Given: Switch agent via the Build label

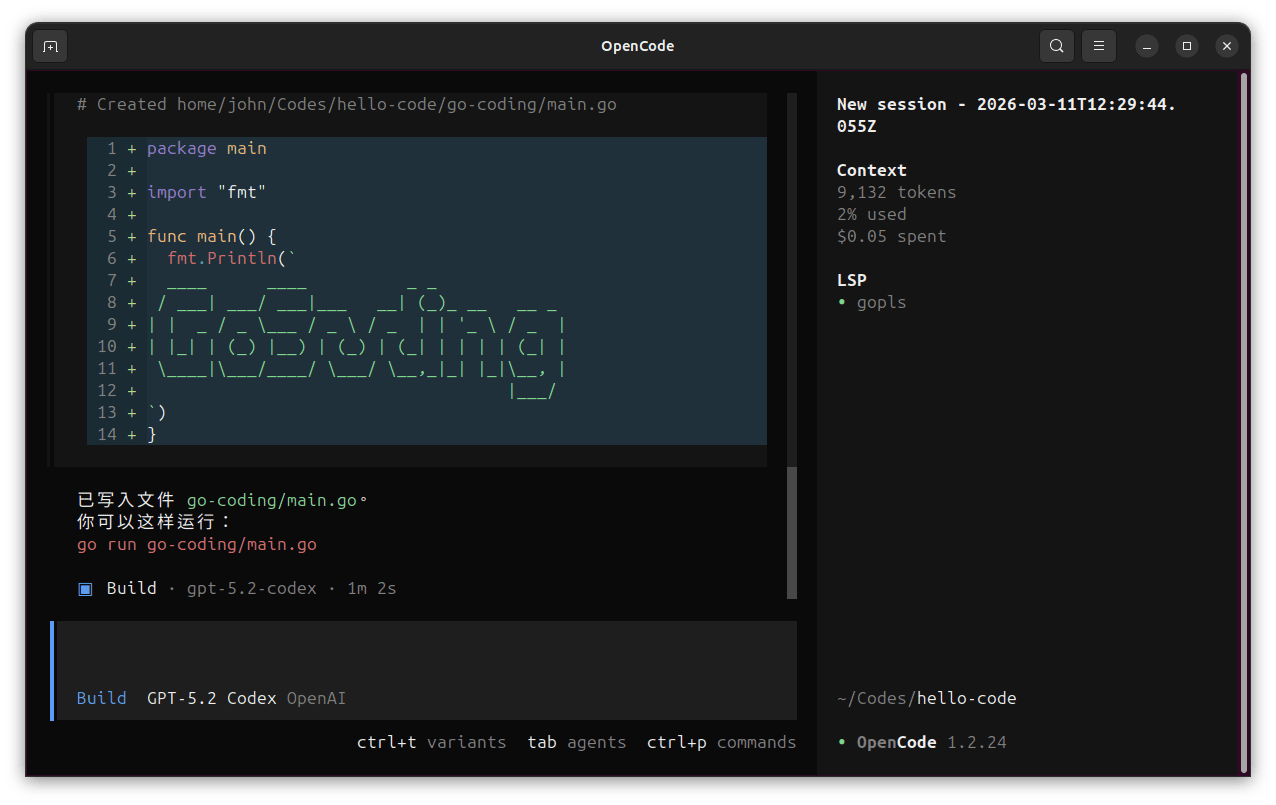Looking at the screenshot, I should click(x=101, y=698).
